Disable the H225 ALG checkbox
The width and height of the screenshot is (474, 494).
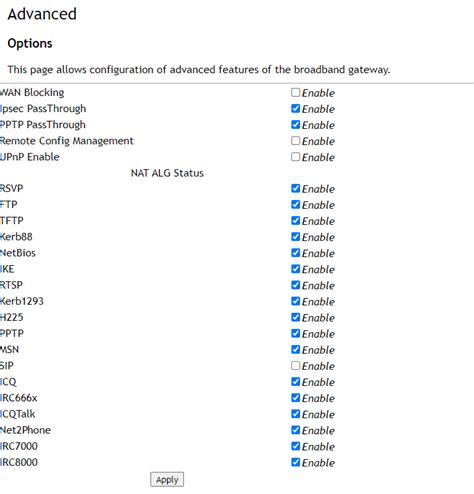295,317
